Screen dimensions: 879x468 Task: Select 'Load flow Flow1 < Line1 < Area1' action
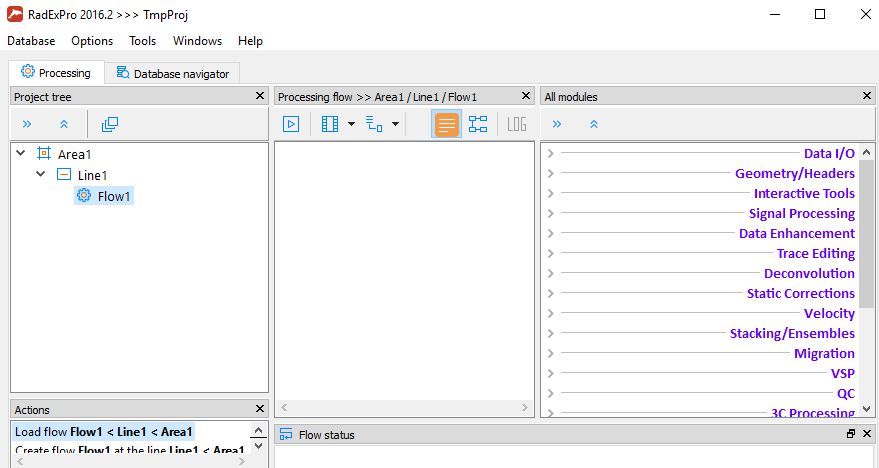click(x=103, y=432)
